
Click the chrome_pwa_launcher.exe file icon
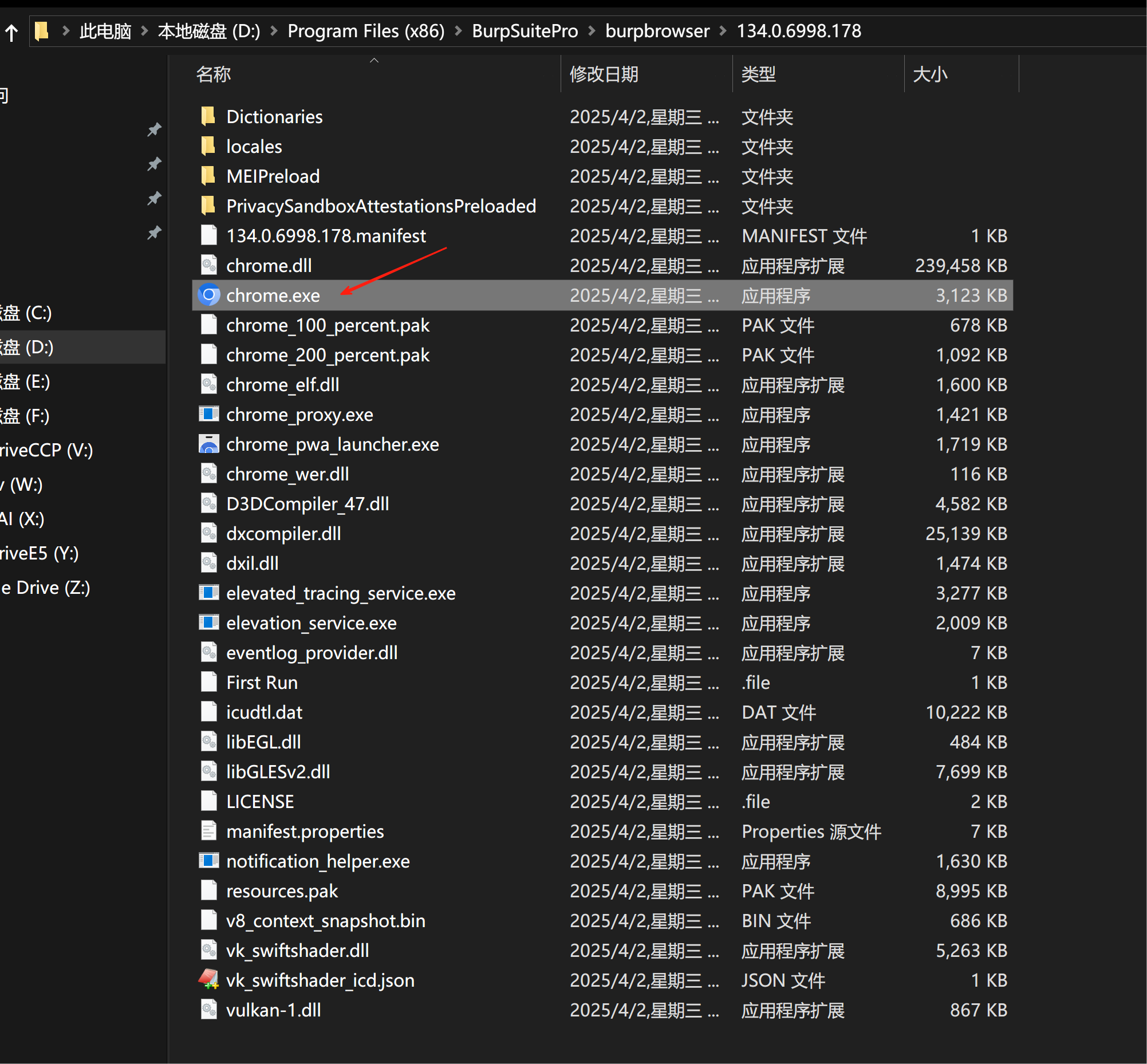[x=208, y=444]
